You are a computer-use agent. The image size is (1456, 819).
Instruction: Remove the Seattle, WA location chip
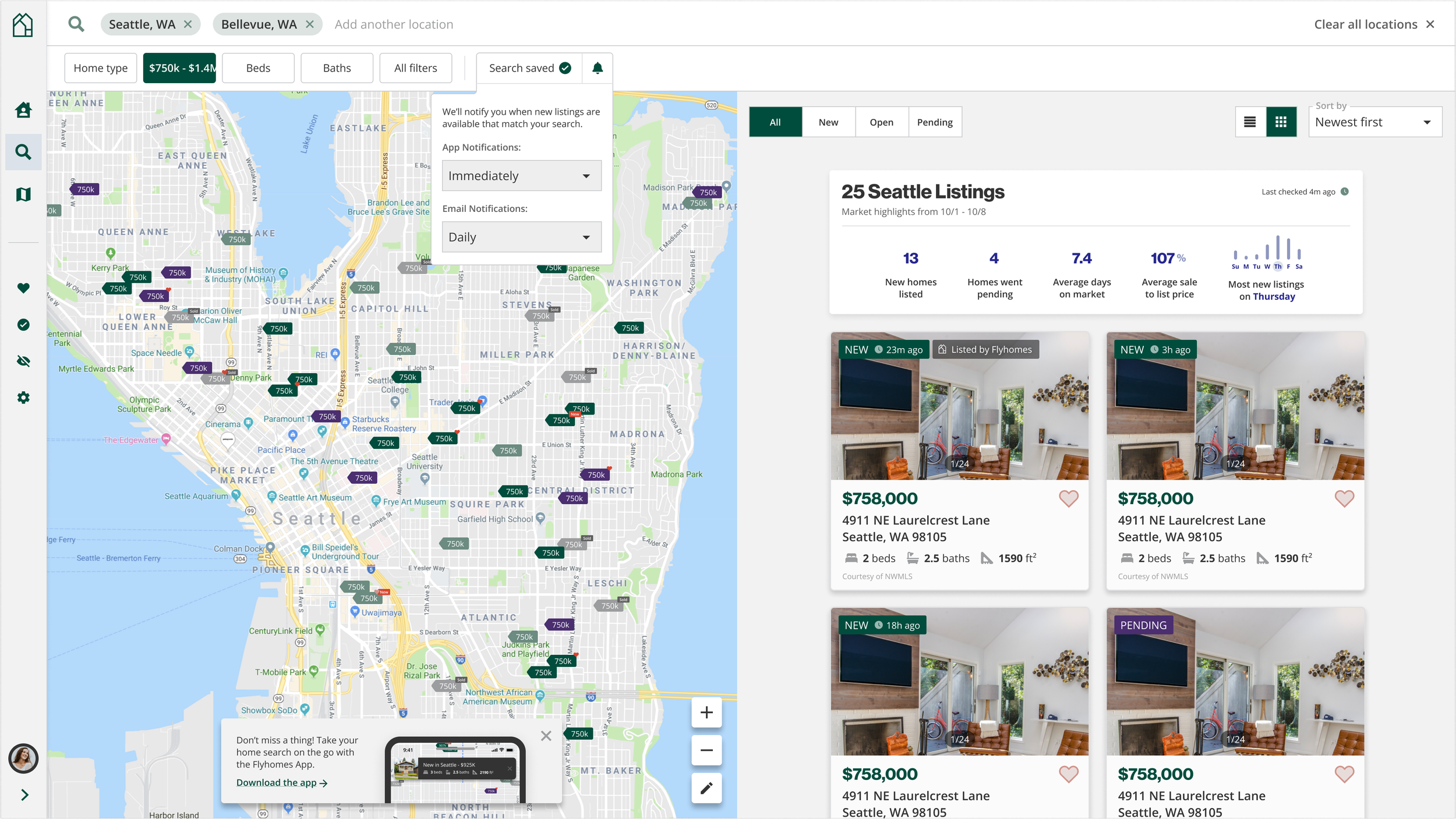click(x=188, y=24)
